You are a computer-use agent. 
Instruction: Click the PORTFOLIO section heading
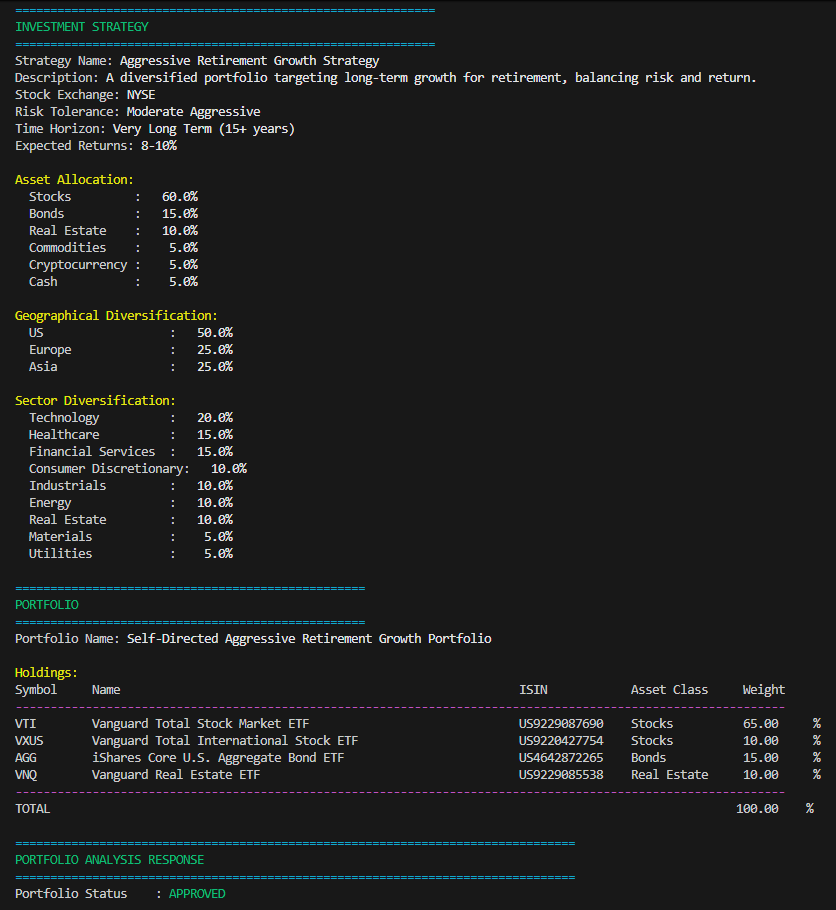click(x=47, y=605)
